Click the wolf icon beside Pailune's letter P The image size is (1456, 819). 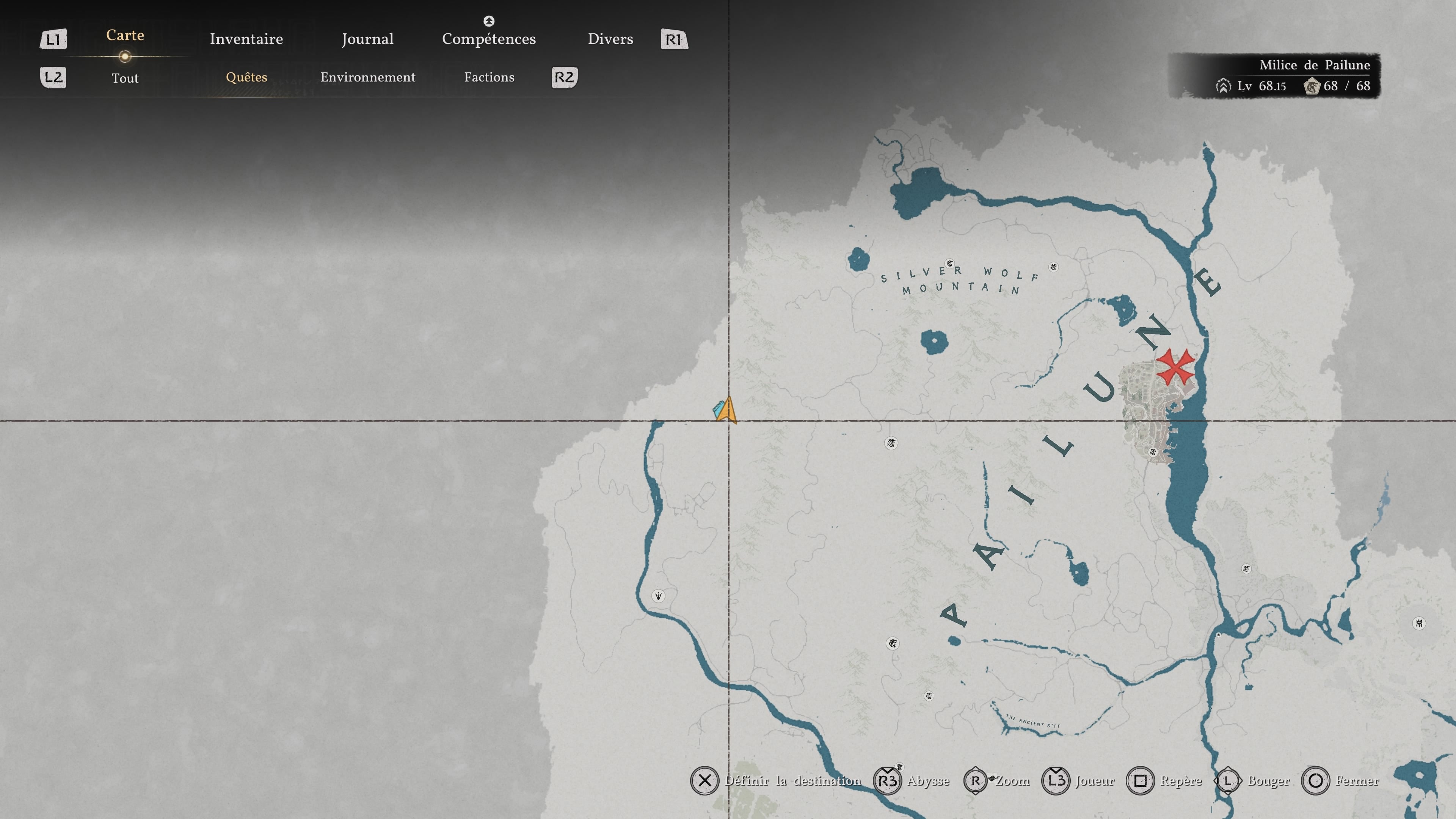pos(893,643)
